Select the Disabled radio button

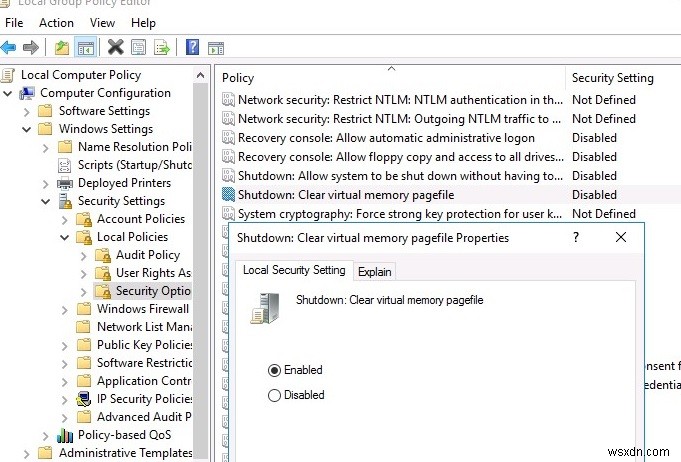coord(274,395)
